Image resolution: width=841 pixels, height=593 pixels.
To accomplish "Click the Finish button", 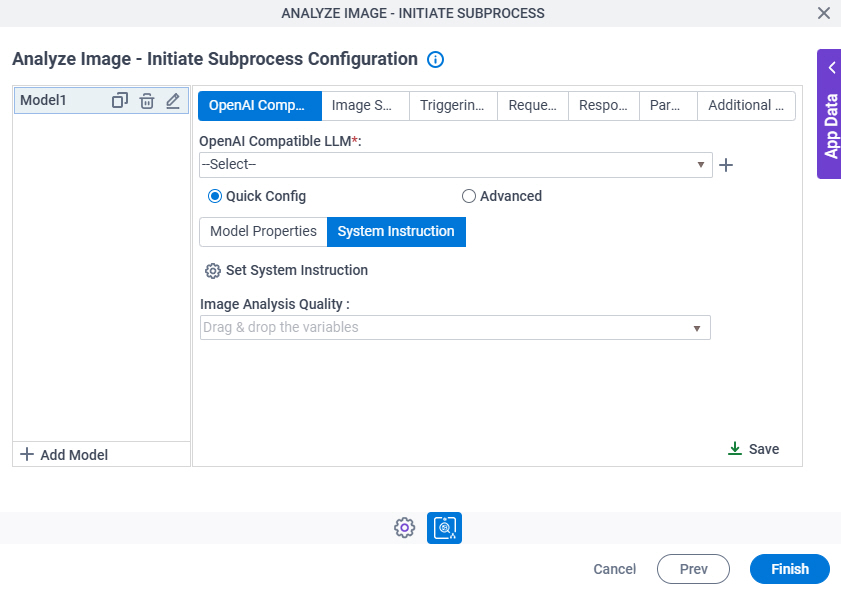I will click(790, 569).
